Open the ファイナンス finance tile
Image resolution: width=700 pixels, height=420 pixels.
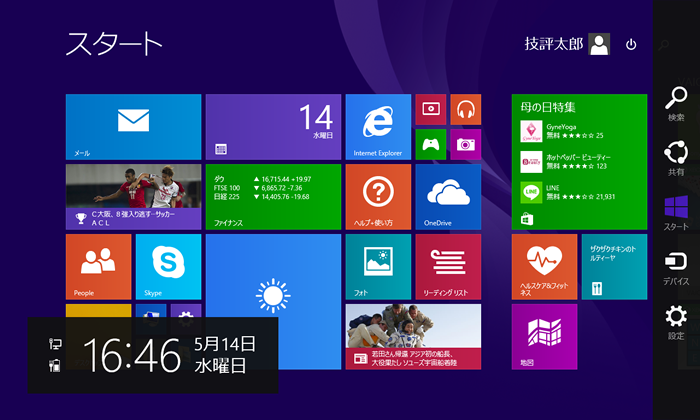point(273,197)
